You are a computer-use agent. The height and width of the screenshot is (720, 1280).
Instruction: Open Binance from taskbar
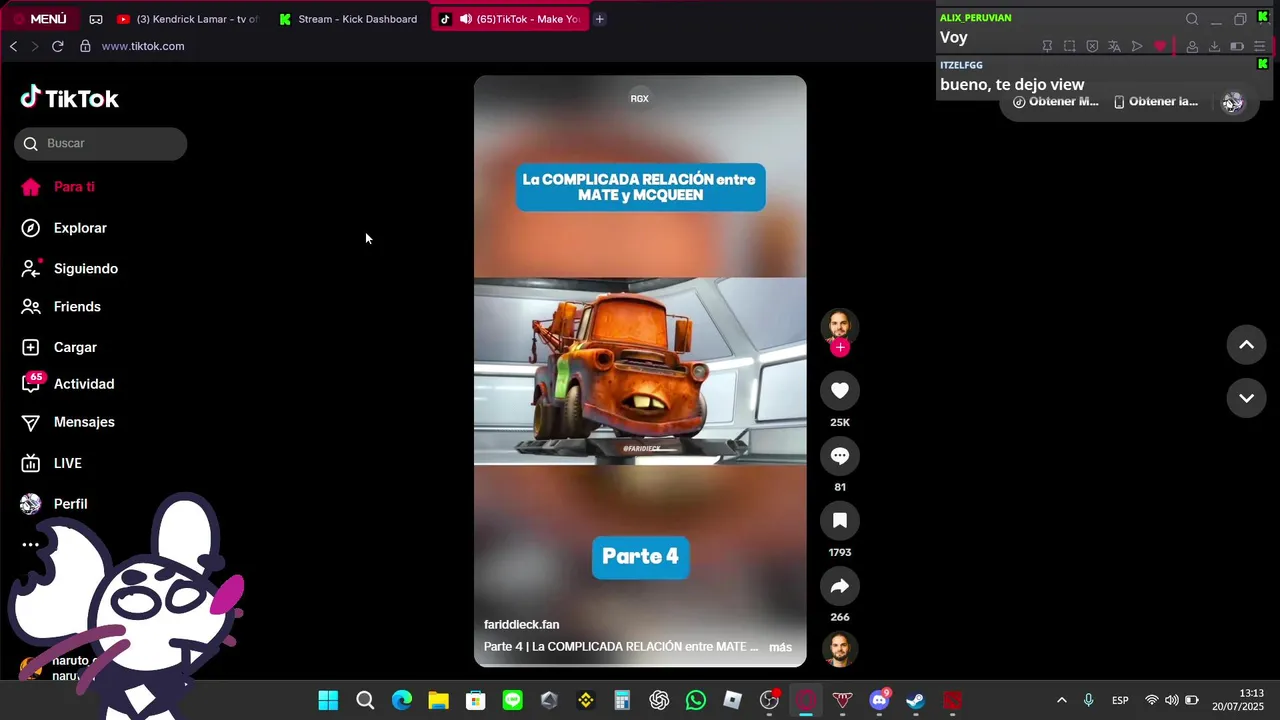pyautogui.click(x=586, y=700)
